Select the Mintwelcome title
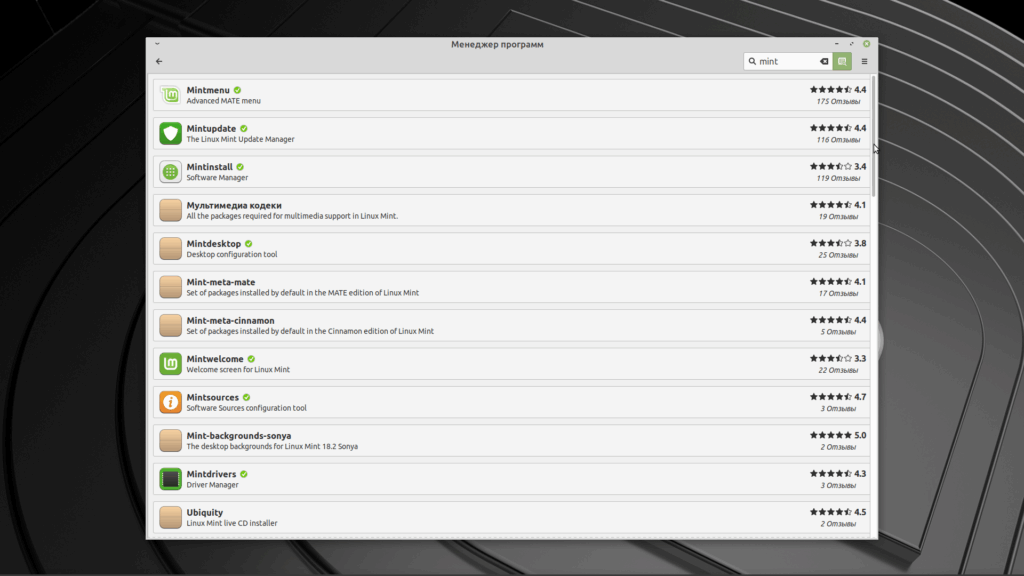 215,359
